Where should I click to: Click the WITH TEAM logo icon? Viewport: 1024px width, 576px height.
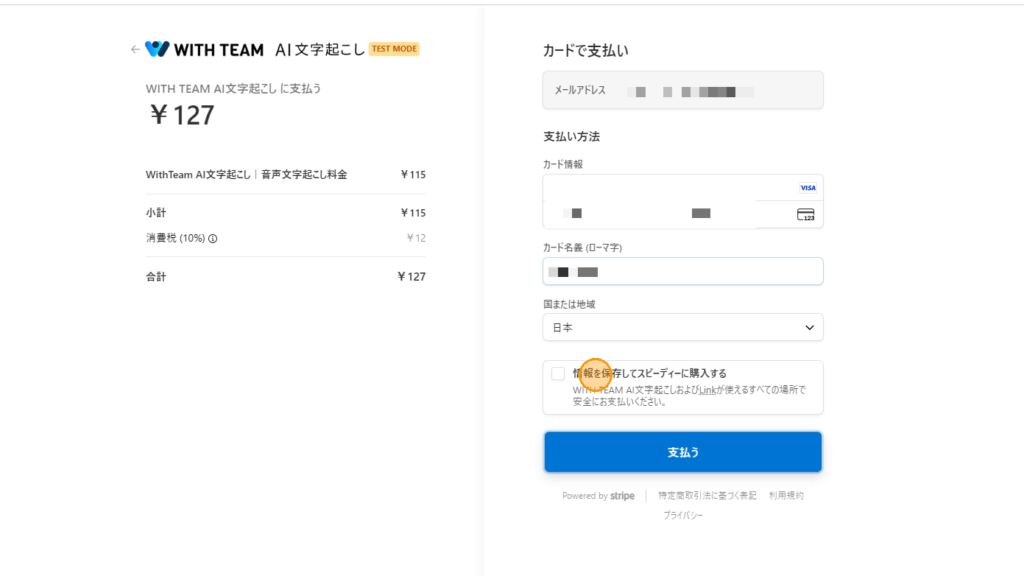[157, 49]
